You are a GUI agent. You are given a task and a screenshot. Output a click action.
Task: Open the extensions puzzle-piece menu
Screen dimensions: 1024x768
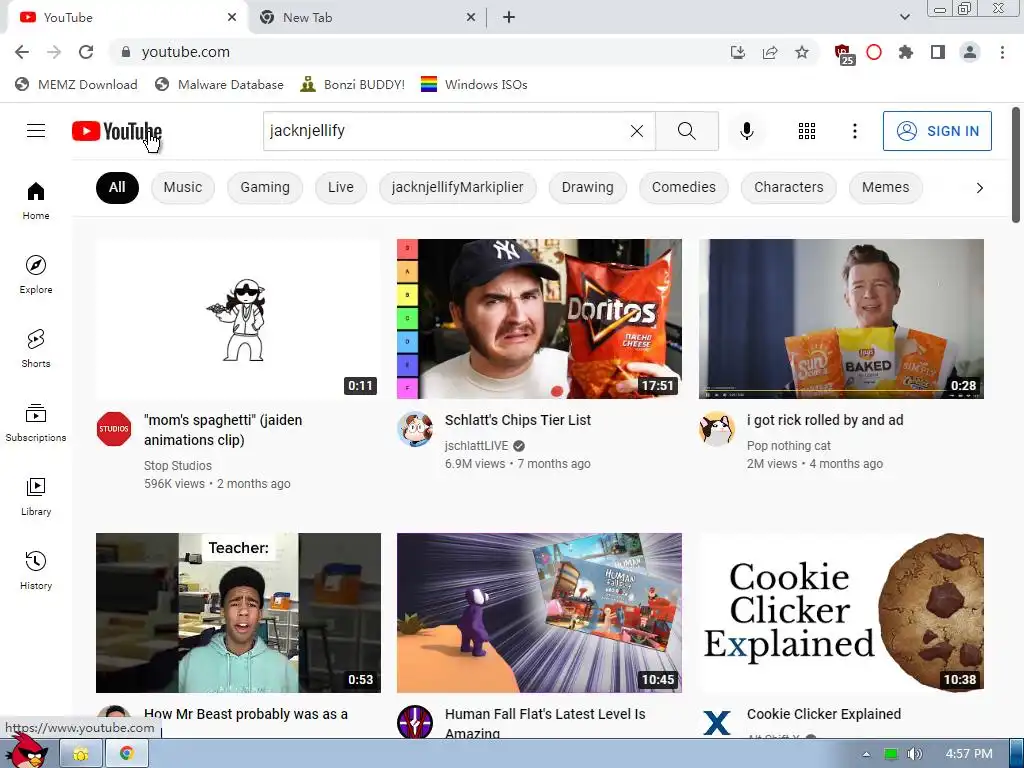point(906,52)
